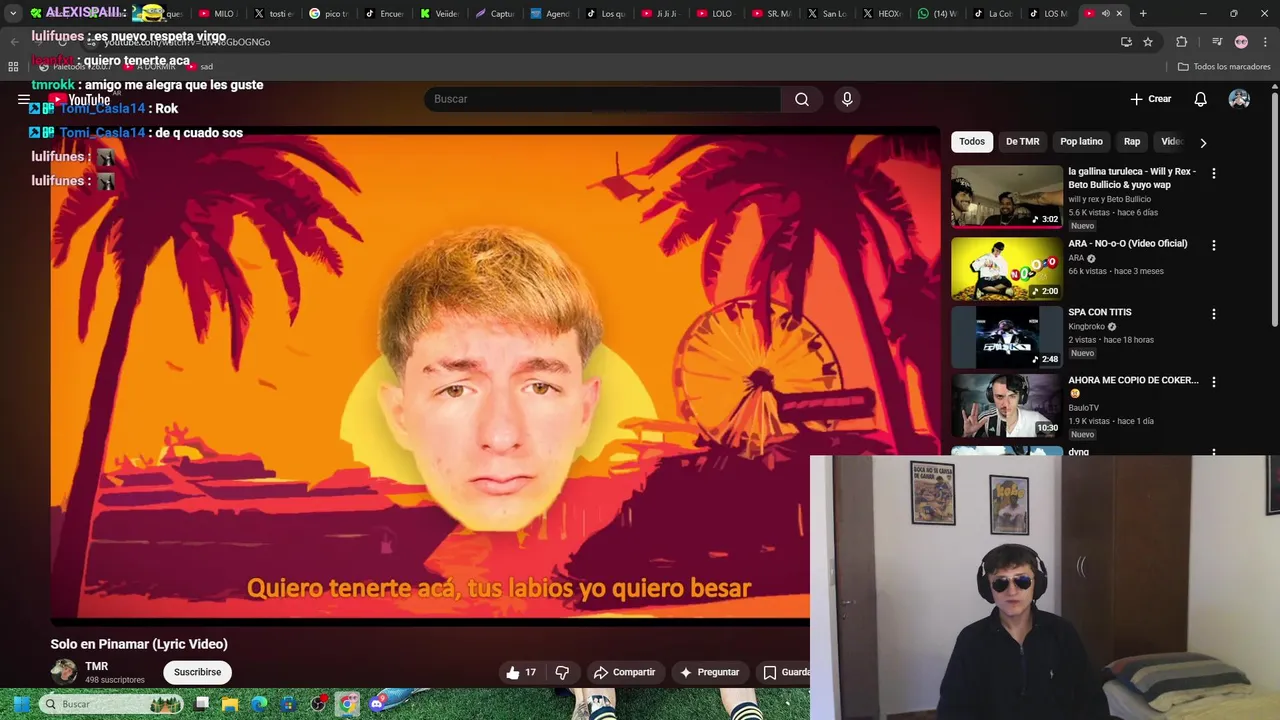Image resolution: width=1280 pixels, height=720 pixels.
Task: Click the Guardar save button
Action: coord(786,672)
